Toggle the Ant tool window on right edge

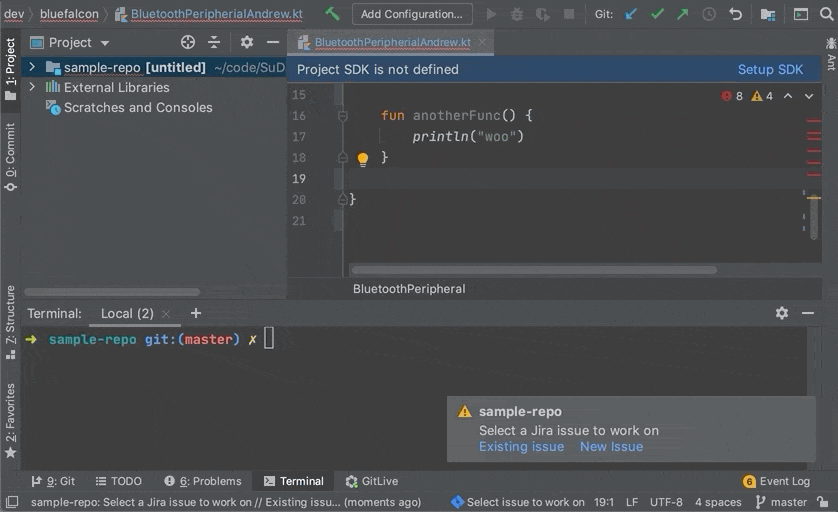coord(831,54)
